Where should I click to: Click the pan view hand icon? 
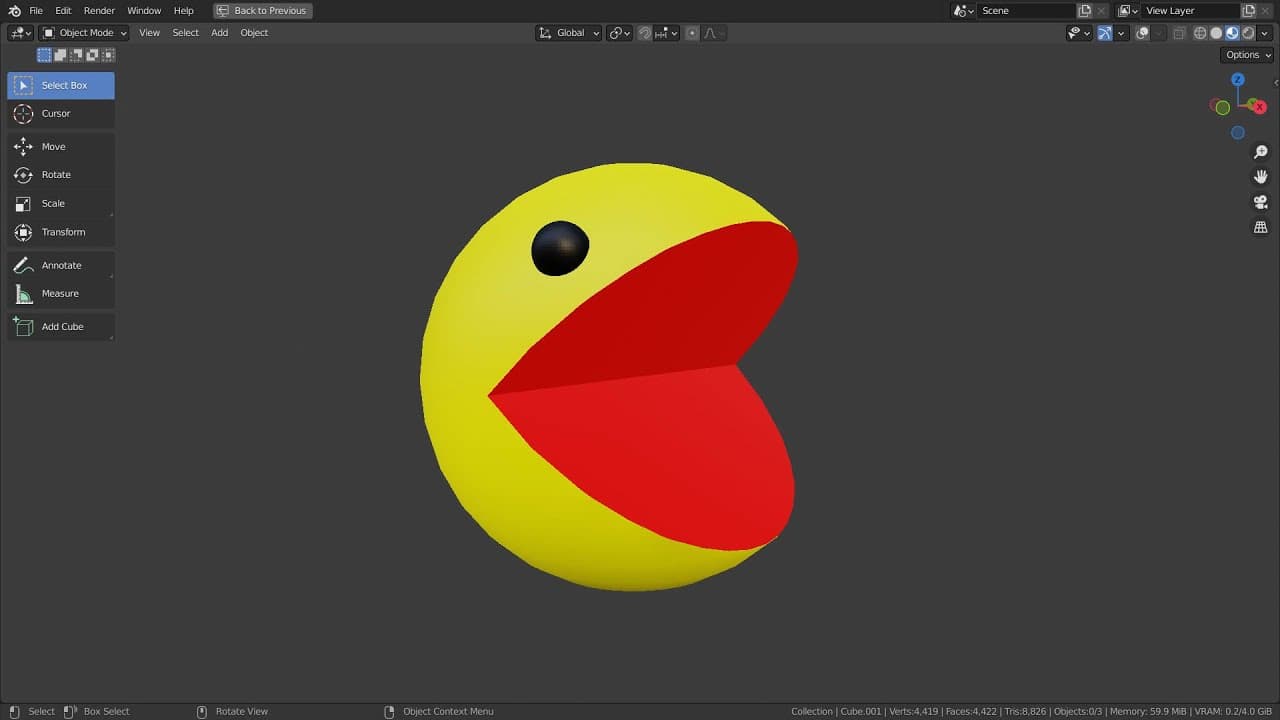[1261, 177]
